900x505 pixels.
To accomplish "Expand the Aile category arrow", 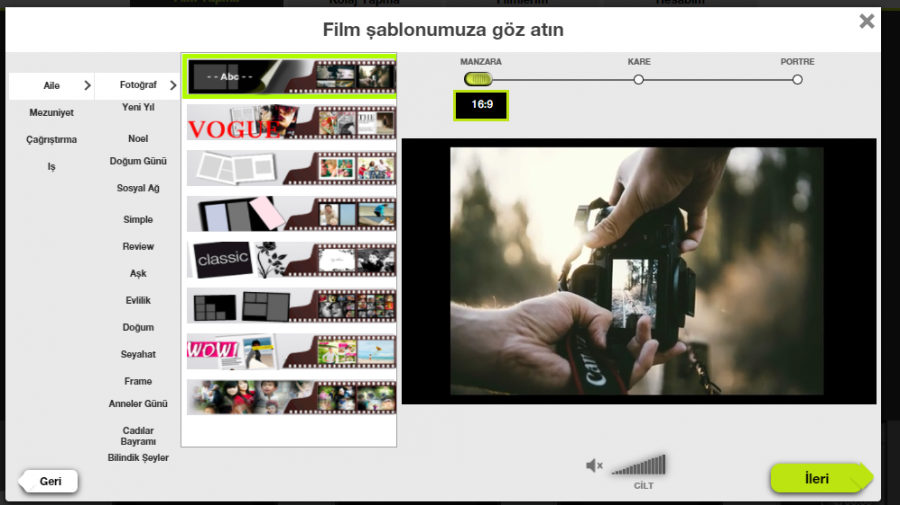I will click(x=87, y=86).
